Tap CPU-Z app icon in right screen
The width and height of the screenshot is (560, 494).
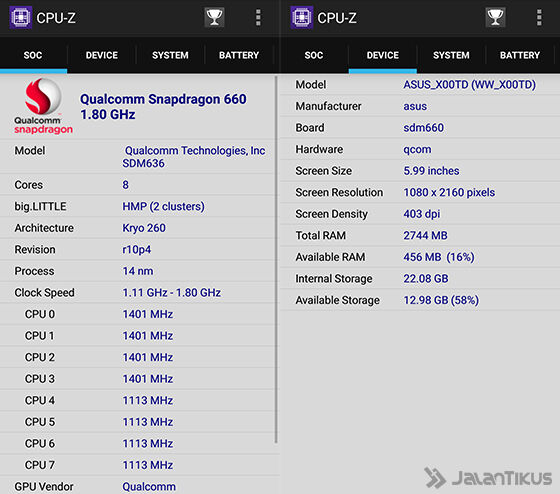click(301, 17)
